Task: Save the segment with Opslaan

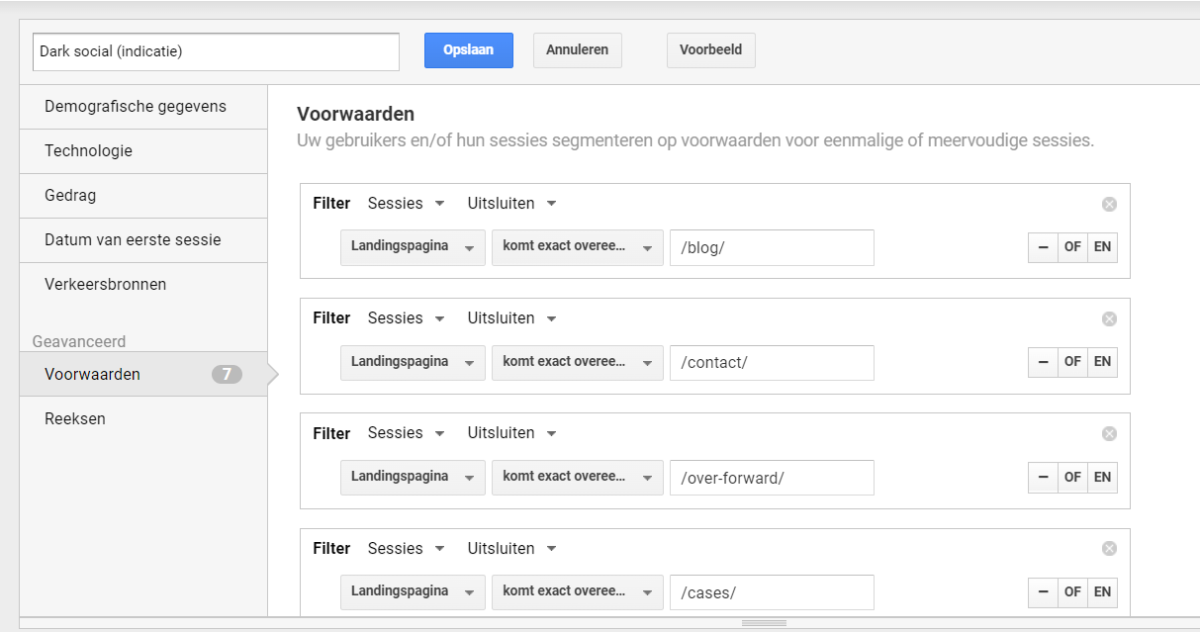Action: point(469,50)
